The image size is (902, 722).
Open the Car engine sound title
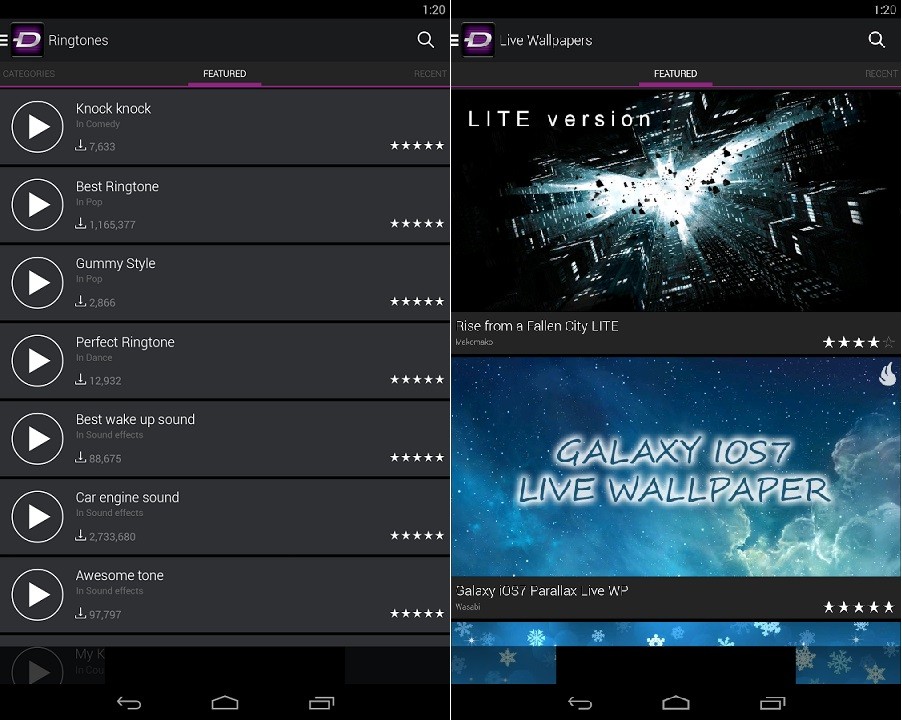click(x=127, y=498)
